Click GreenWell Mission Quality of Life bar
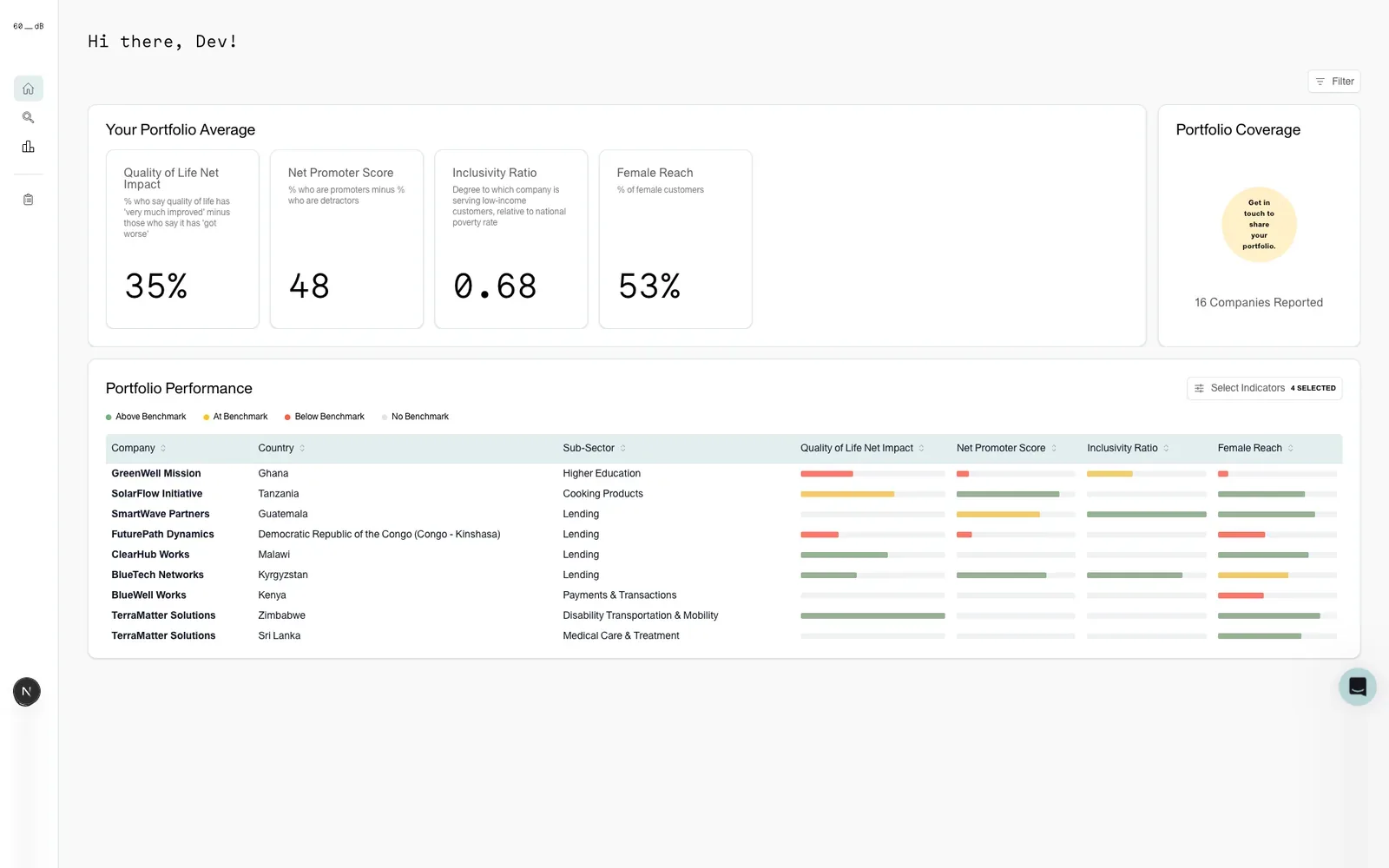This screenshot has width=1389, height=868. [872, 474]
